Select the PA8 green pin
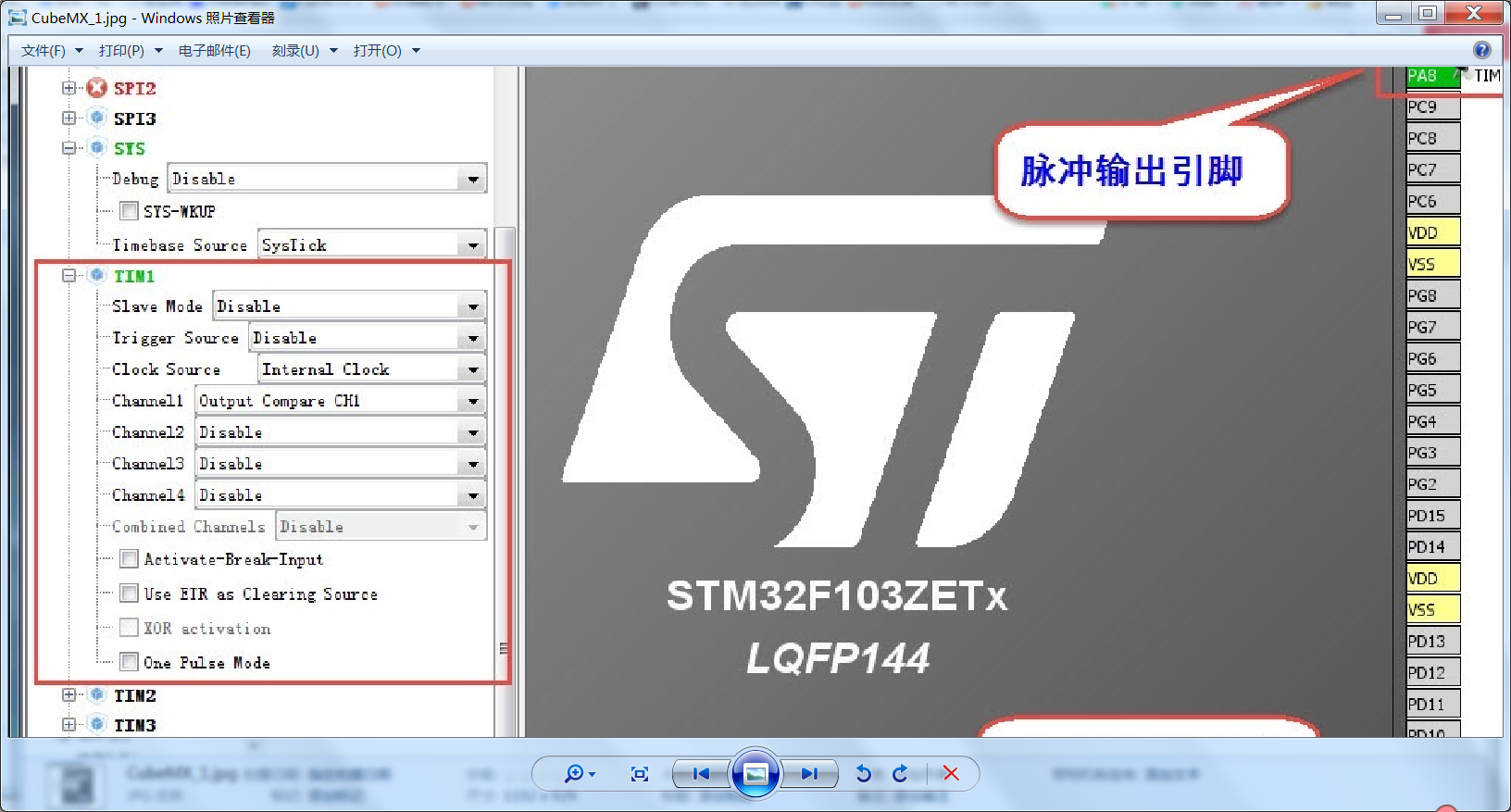The height and width of the screenshot is (812, 1511). click(1432, 76)
